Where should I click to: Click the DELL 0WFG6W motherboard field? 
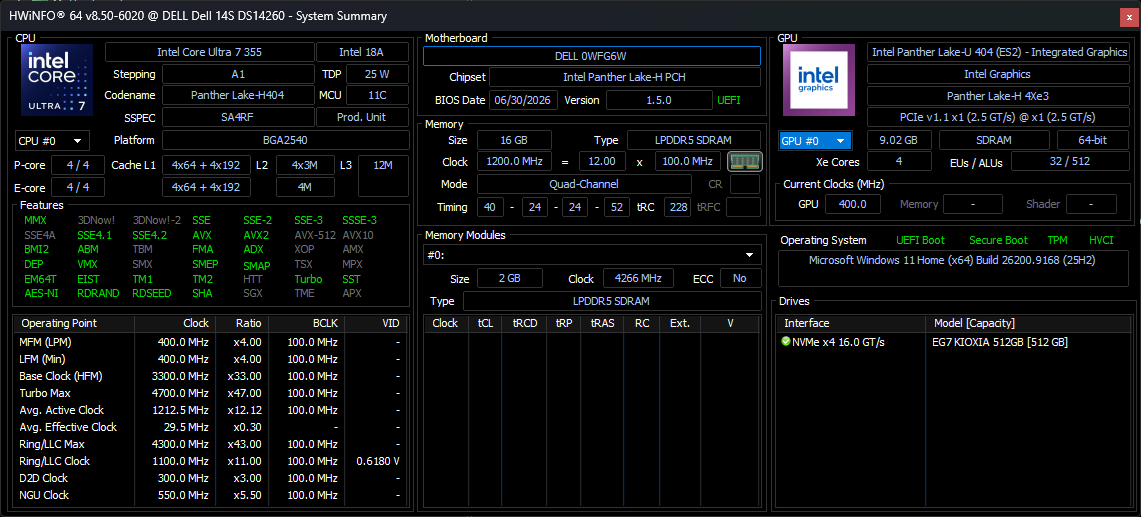592,56
